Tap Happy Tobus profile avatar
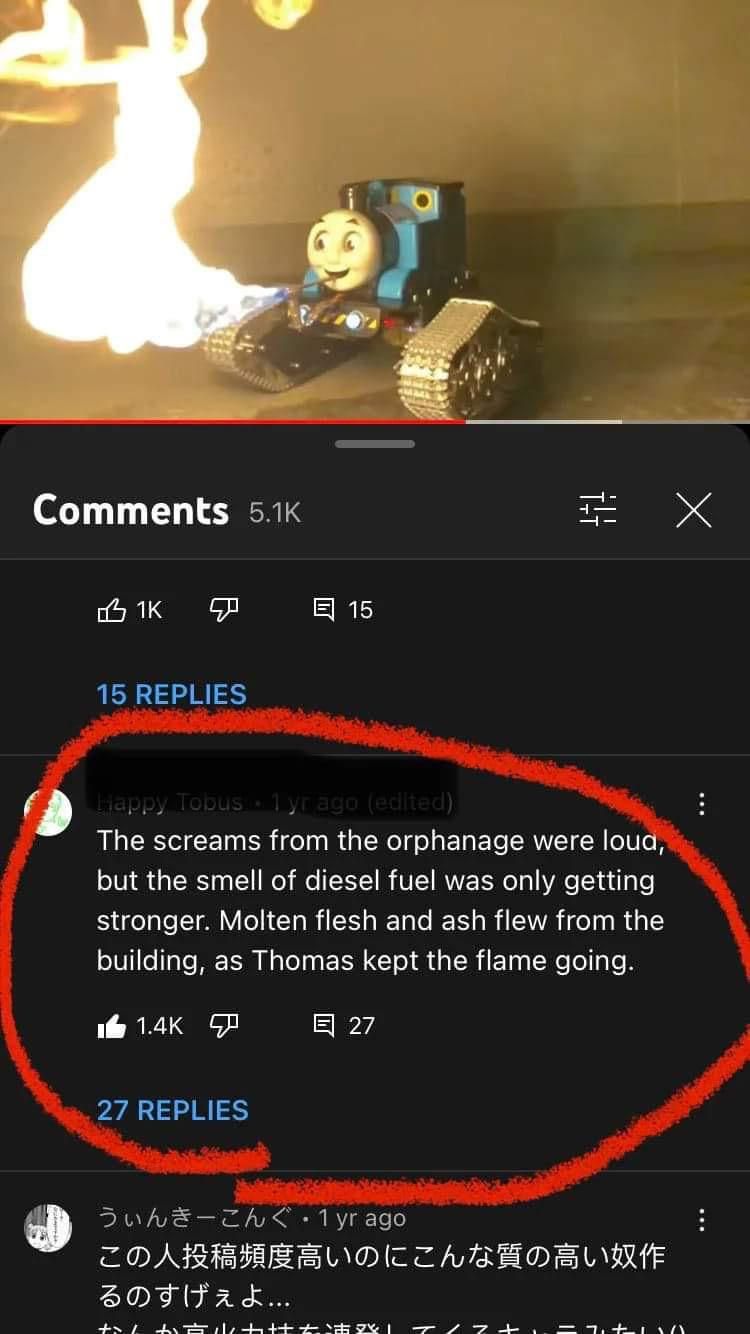 [x=48, y=813]
